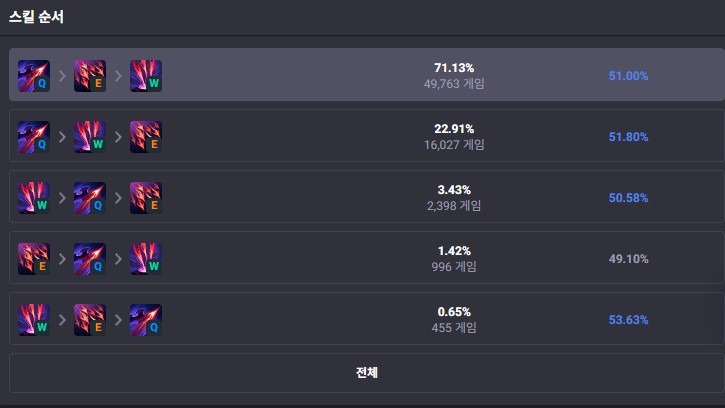Choose the W skill icon in the 1.42% row
Viewport: 725px width, 408px height.
pos(146,259)
